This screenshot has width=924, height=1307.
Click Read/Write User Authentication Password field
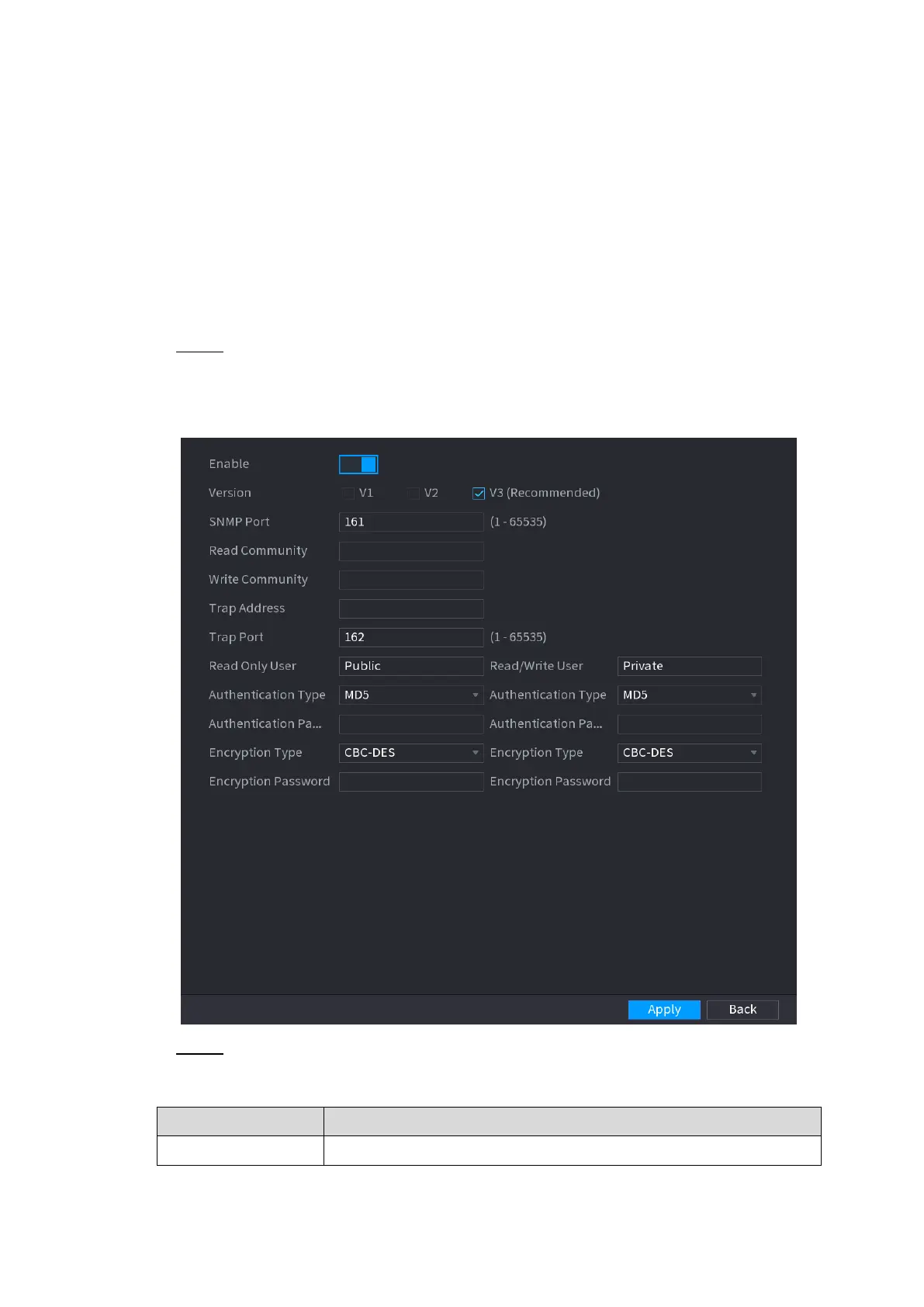(689, 724)
